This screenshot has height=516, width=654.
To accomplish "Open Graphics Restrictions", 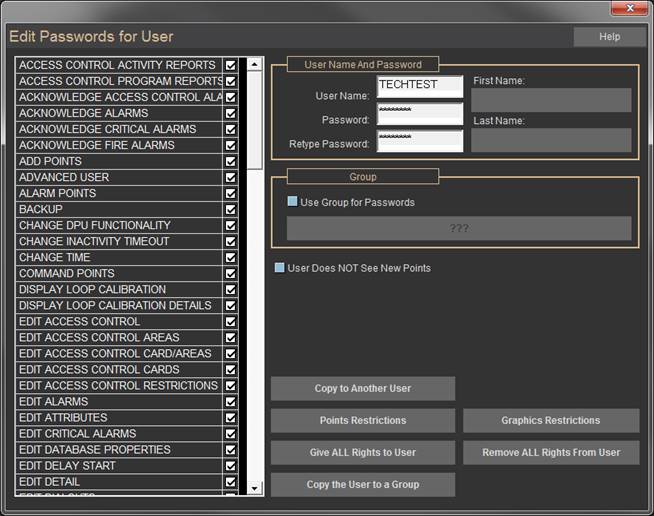I will coord(550,420).
